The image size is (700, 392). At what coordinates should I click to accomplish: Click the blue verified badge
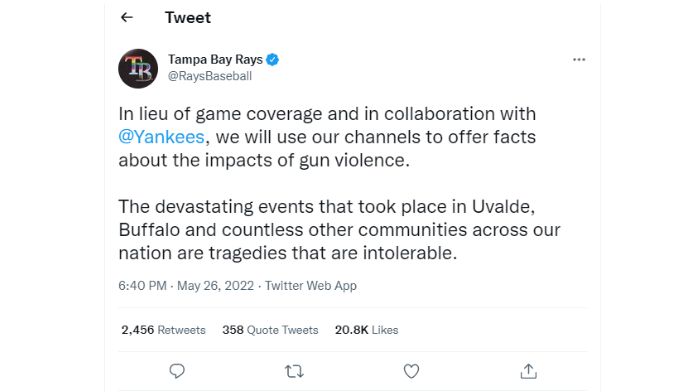pyautogui.click(x=272, y=59)
